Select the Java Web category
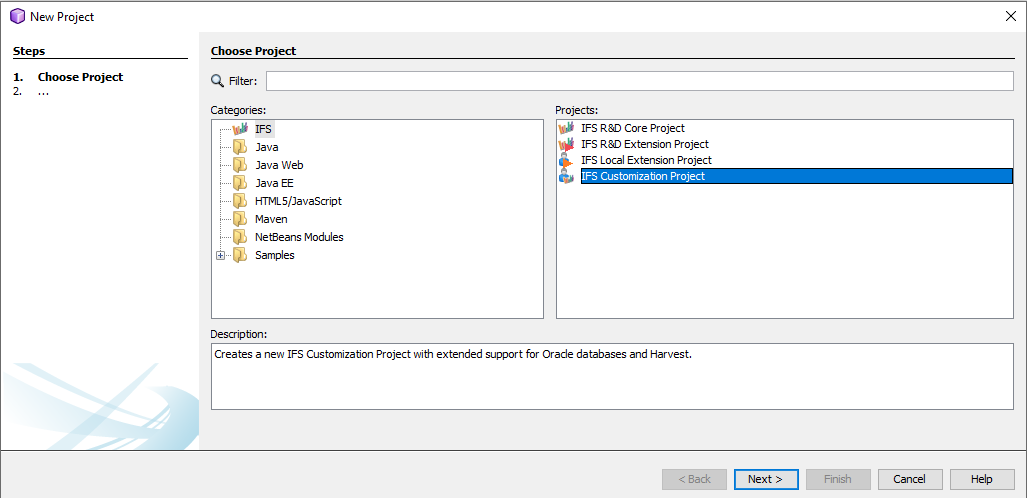1027x498 pixels. click(x=279, y=165)
